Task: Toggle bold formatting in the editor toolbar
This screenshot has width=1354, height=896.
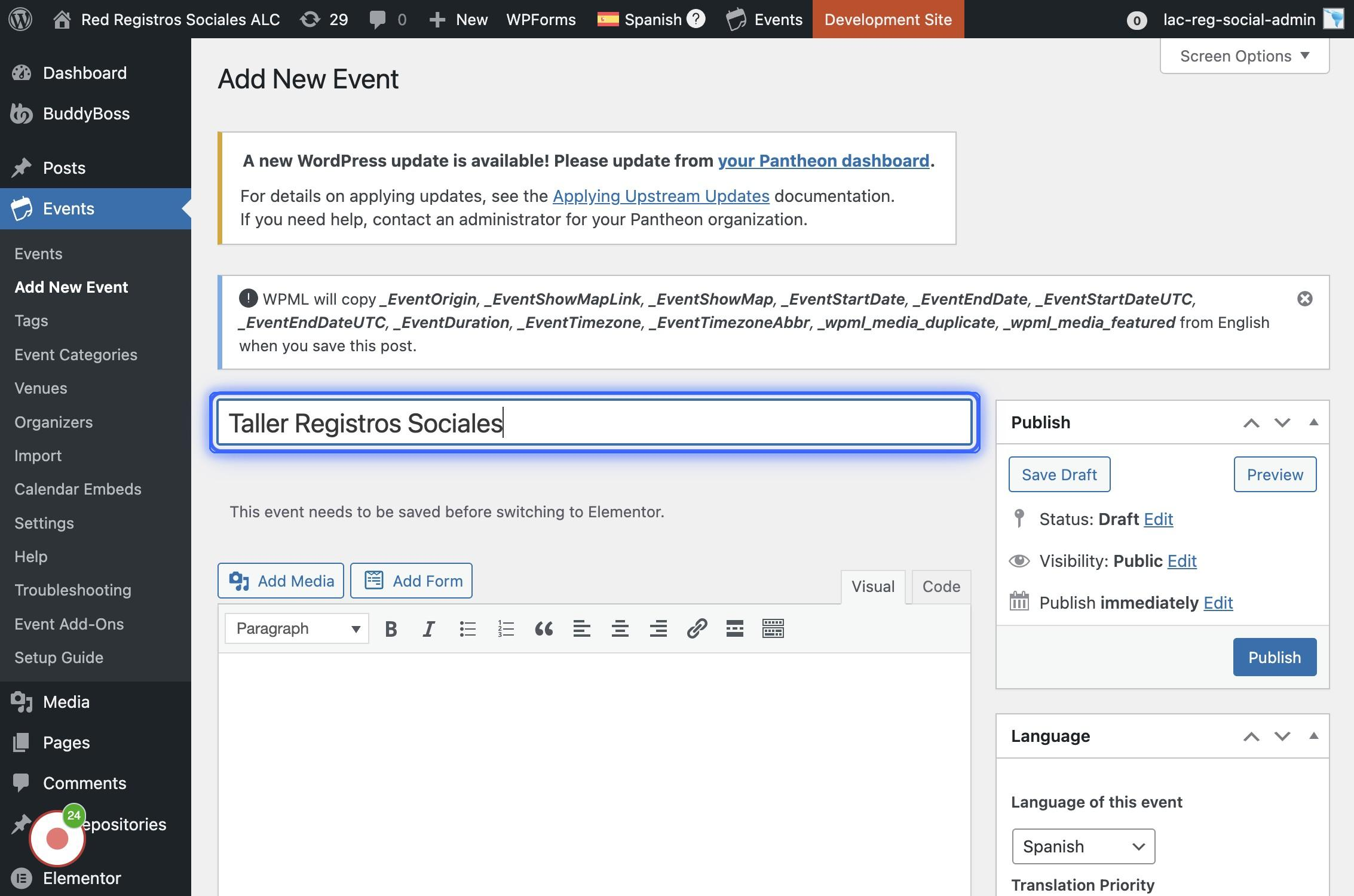Action: coord(391,628)
